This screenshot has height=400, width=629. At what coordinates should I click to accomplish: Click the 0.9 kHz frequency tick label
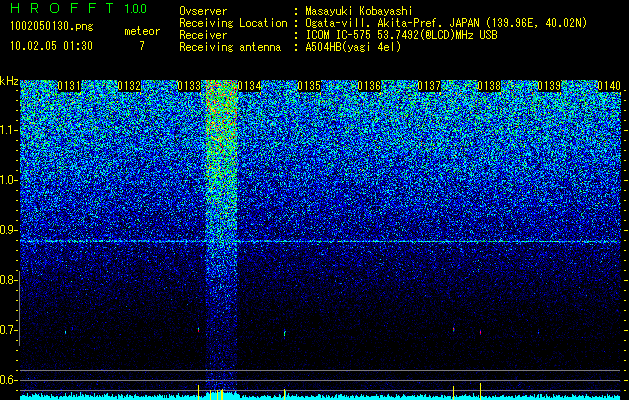tap(9, 230)
